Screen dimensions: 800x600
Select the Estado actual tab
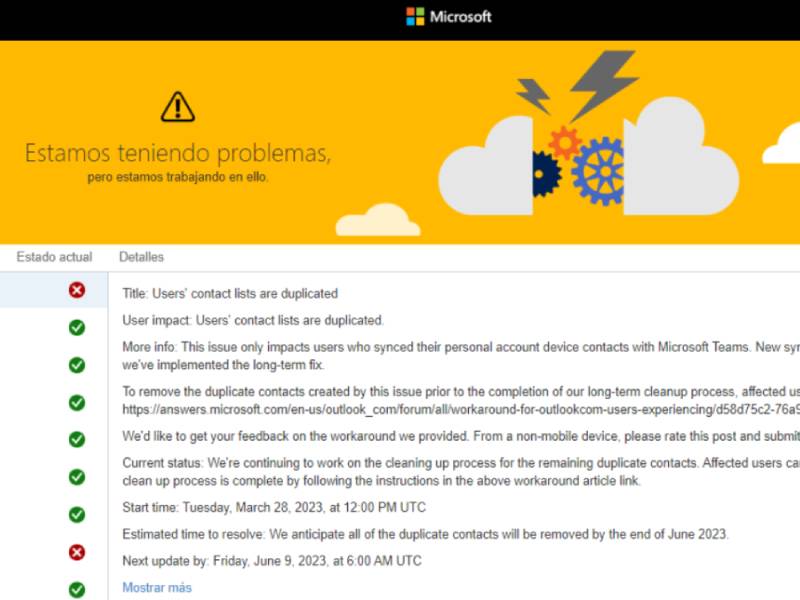point(53,256)
